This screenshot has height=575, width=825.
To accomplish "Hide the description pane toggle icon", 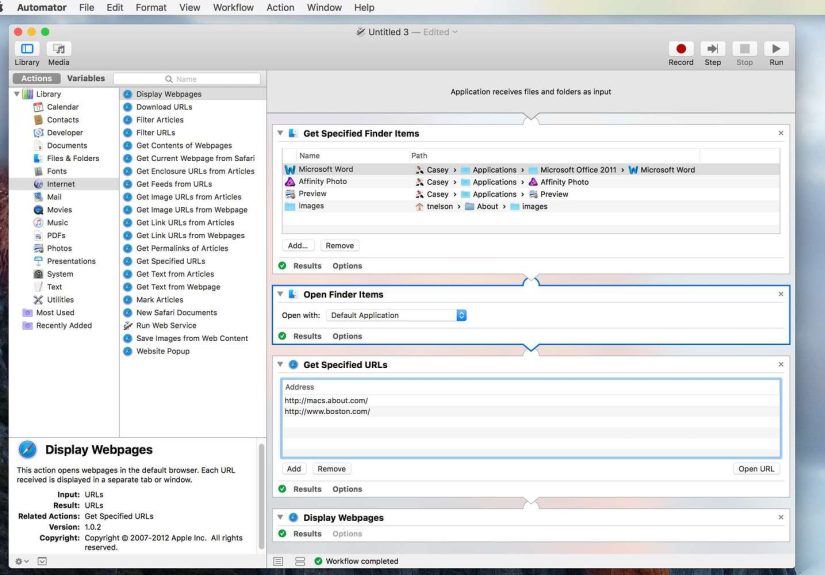I will [x=42, y=561].
